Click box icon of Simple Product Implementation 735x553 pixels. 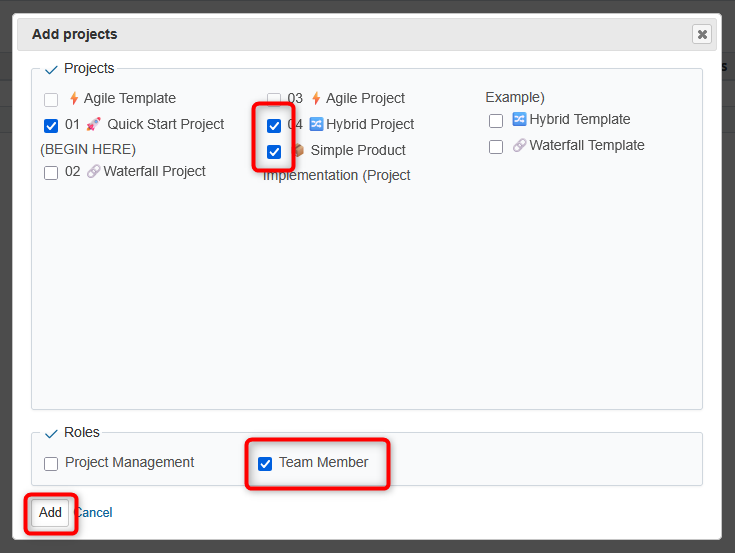298,151
